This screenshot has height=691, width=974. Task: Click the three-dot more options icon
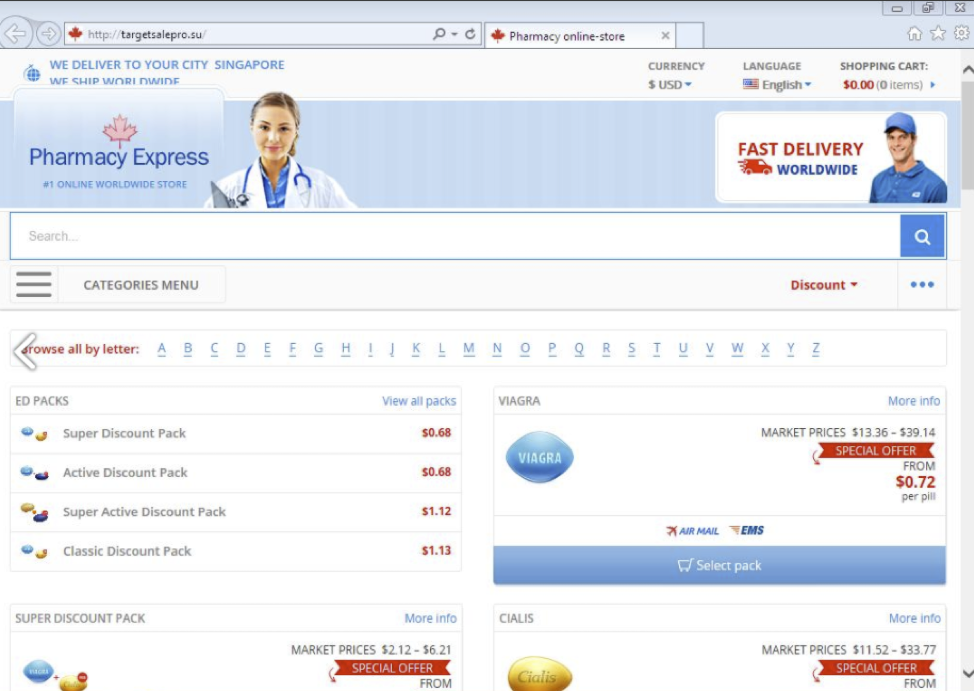pyautogui.click(x=922, y=285)
